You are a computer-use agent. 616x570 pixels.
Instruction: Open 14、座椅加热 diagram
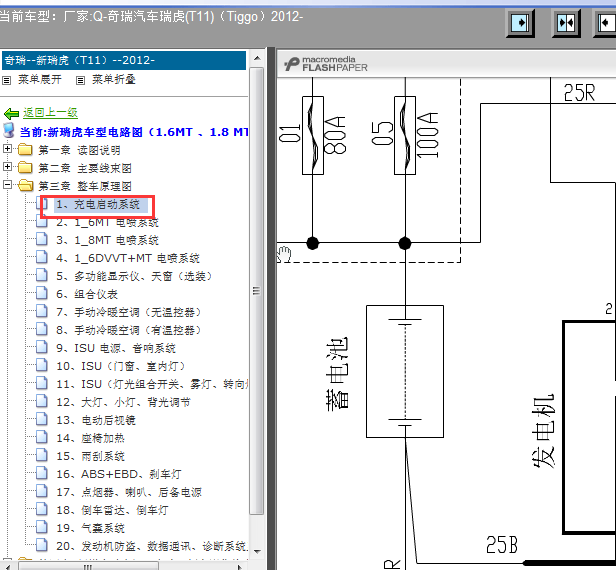[90, 438]
